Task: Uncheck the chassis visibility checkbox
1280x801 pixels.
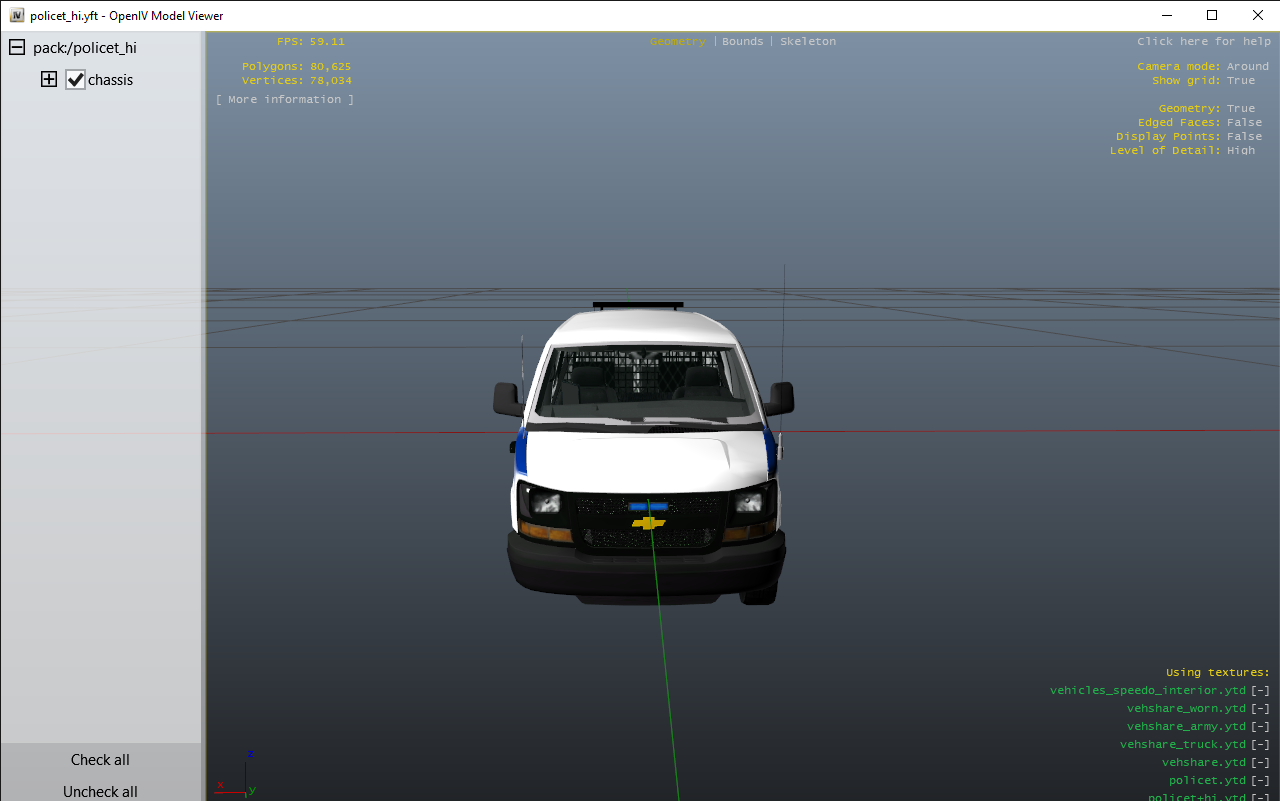Action: click(x=76, y=80)
